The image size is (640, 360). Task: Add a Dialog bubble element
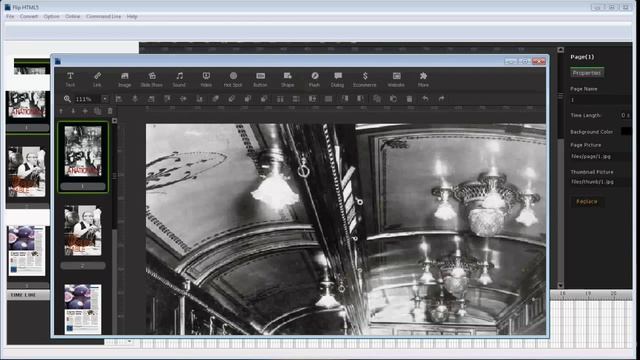coord(338,79)
